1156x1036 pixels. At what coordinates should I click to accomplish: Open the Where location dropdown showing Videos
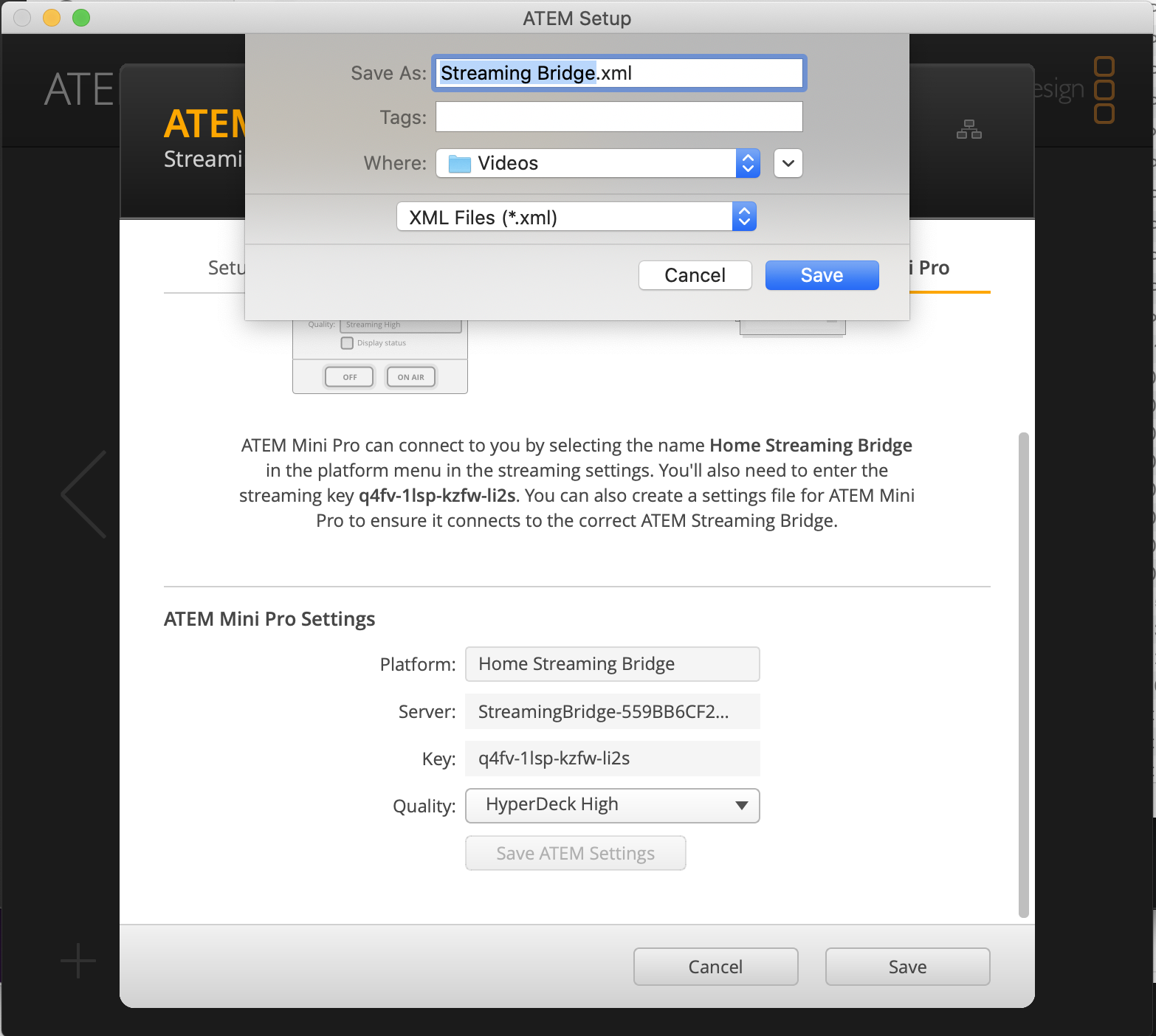[x=597, y=163]
